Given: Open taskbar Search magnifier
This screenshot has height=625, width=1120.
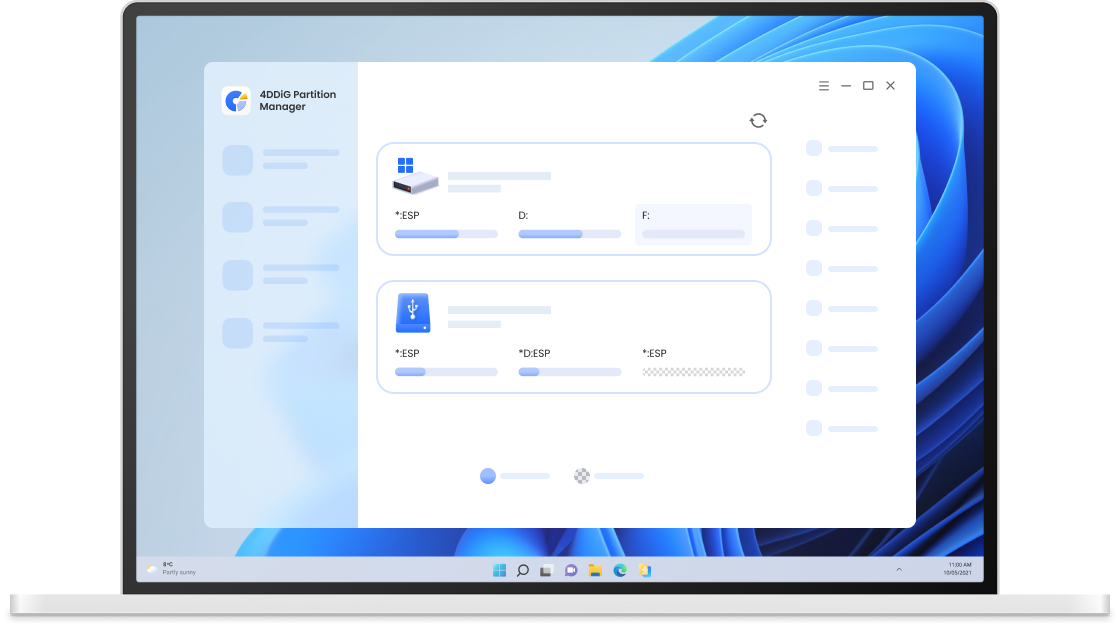Looking at the screenshot, I should (x=523, y=570).
